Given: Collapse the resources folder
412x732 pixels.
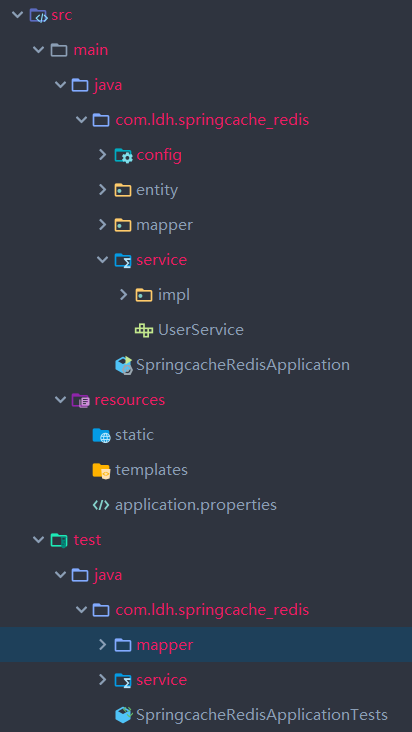Looking at the screenshot, I should (60, 400).
